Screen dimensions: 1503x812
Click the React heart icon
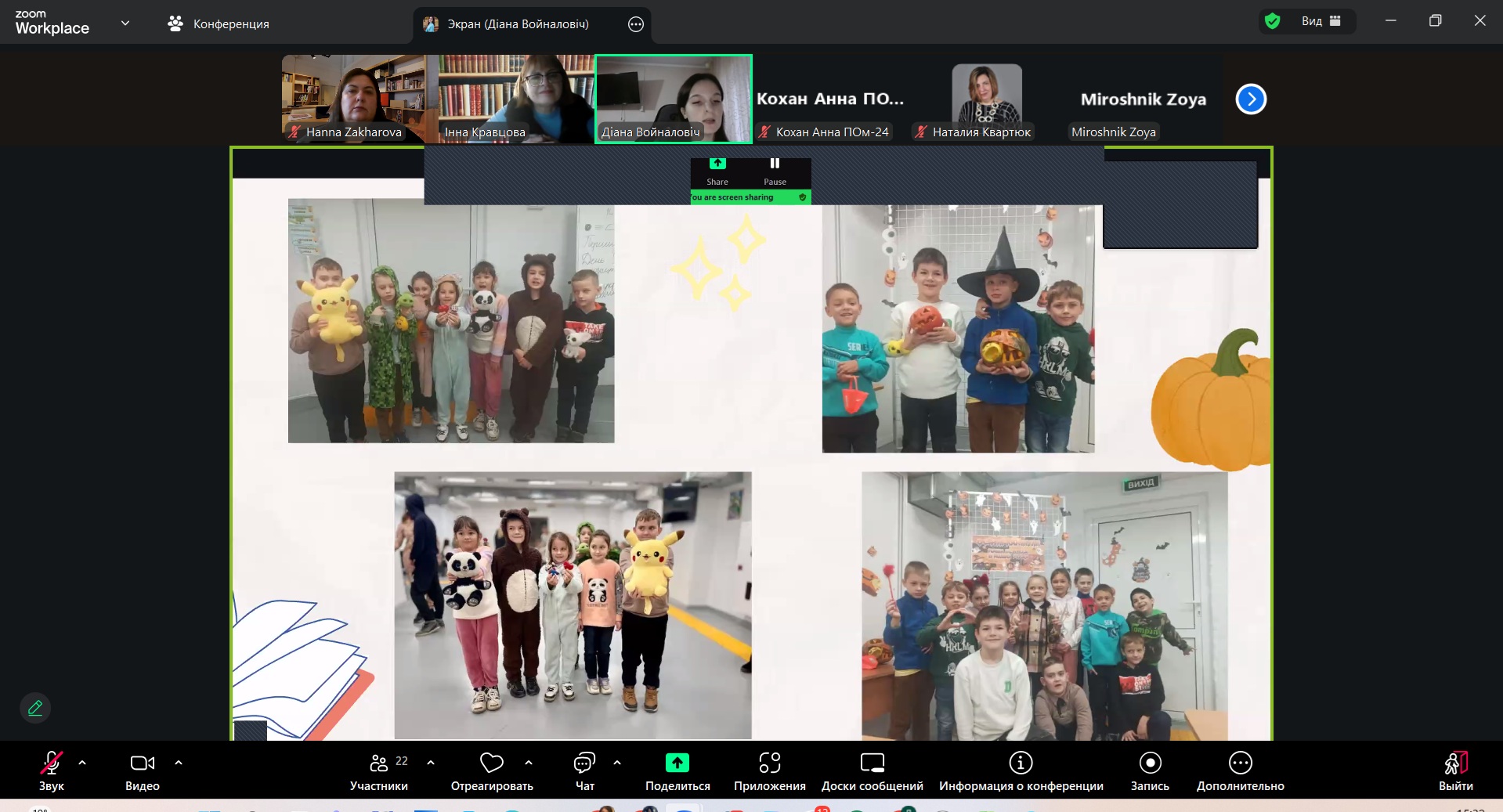492,763
